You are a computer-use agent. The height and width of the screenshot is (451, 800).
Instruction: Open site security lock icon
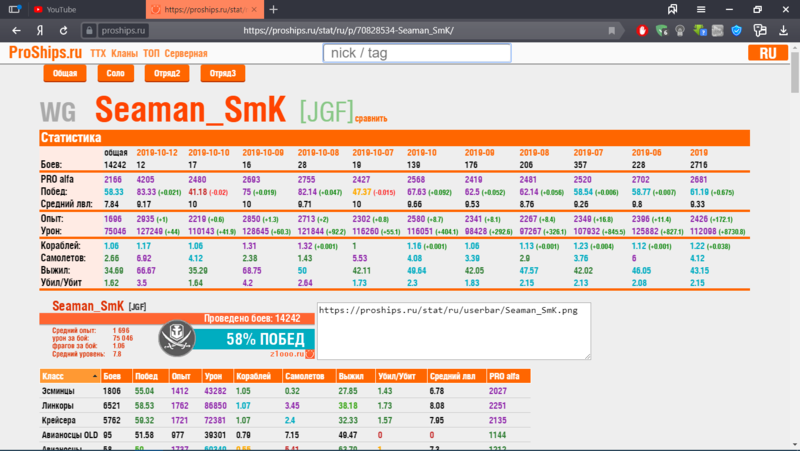89,31
